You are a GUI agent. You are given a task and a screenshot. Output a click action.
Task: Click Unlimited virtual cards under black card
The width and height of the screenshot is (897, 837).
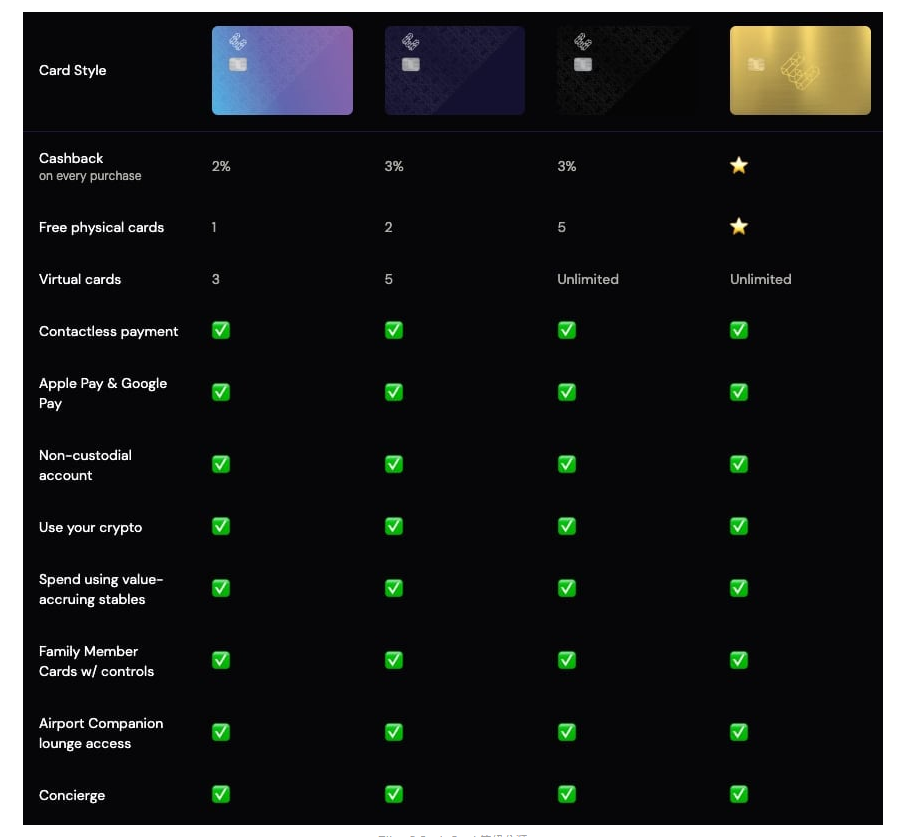tap(588, 279)
